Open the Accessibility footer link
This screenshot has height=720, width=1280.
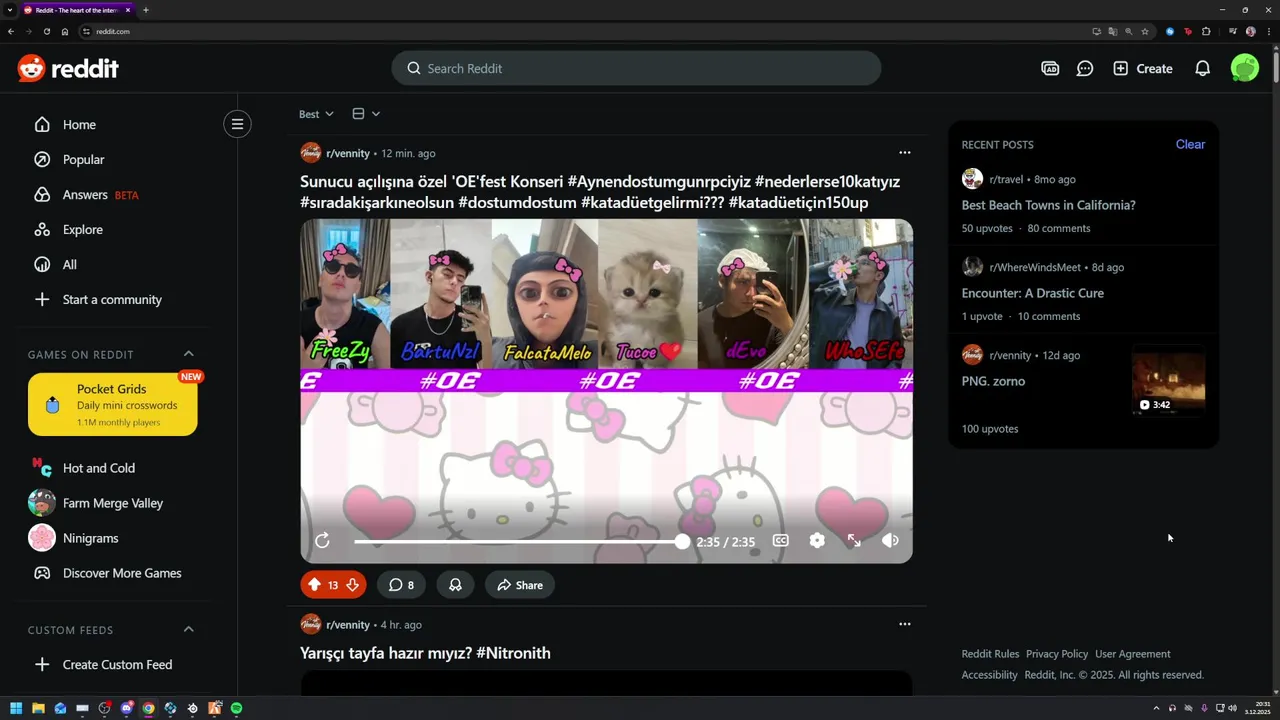pyautogui.click(x=989, y=675)
